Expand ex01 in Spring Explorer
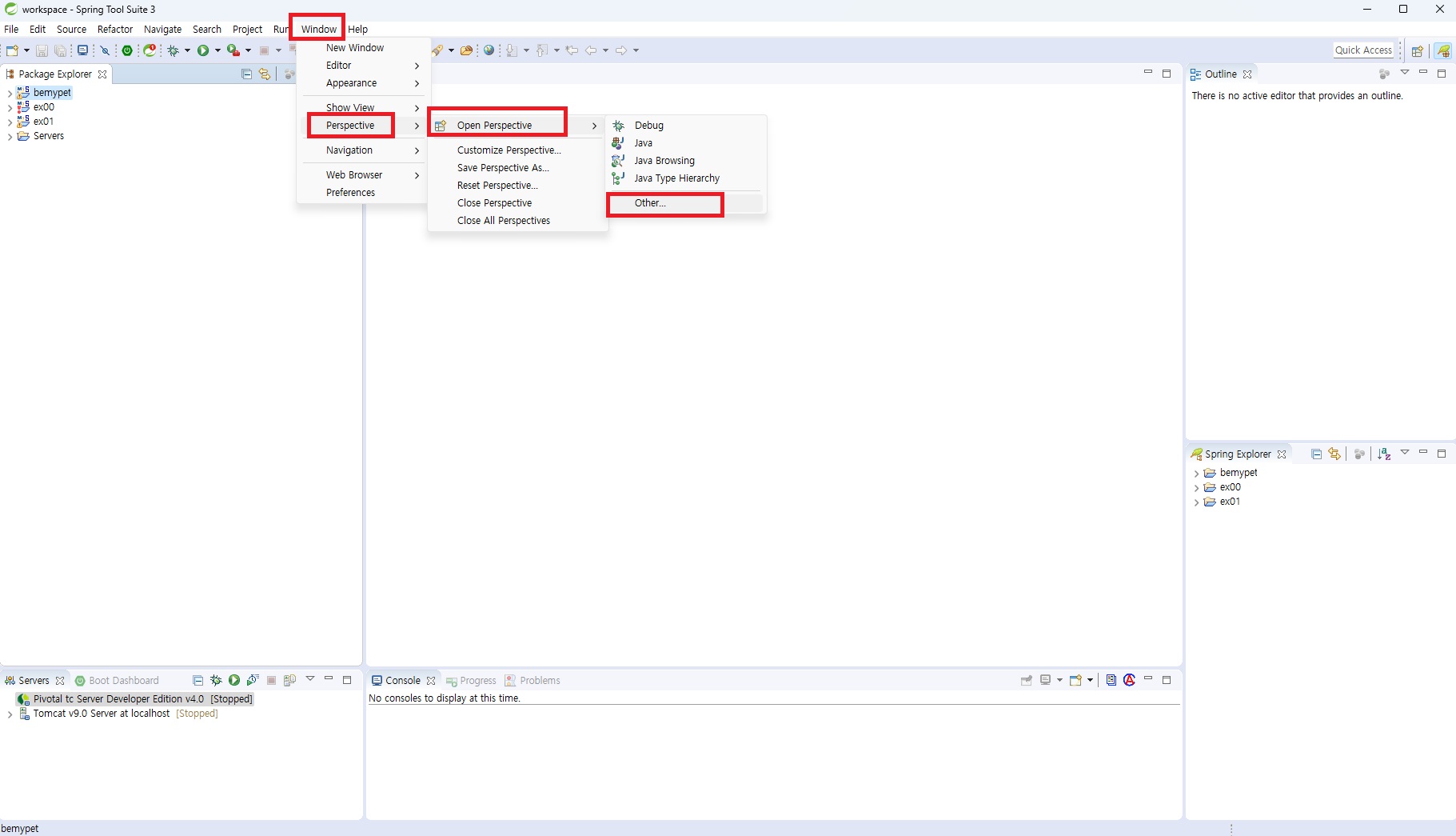Viewport: 1456px width, 836px height. pos(1196,502)
